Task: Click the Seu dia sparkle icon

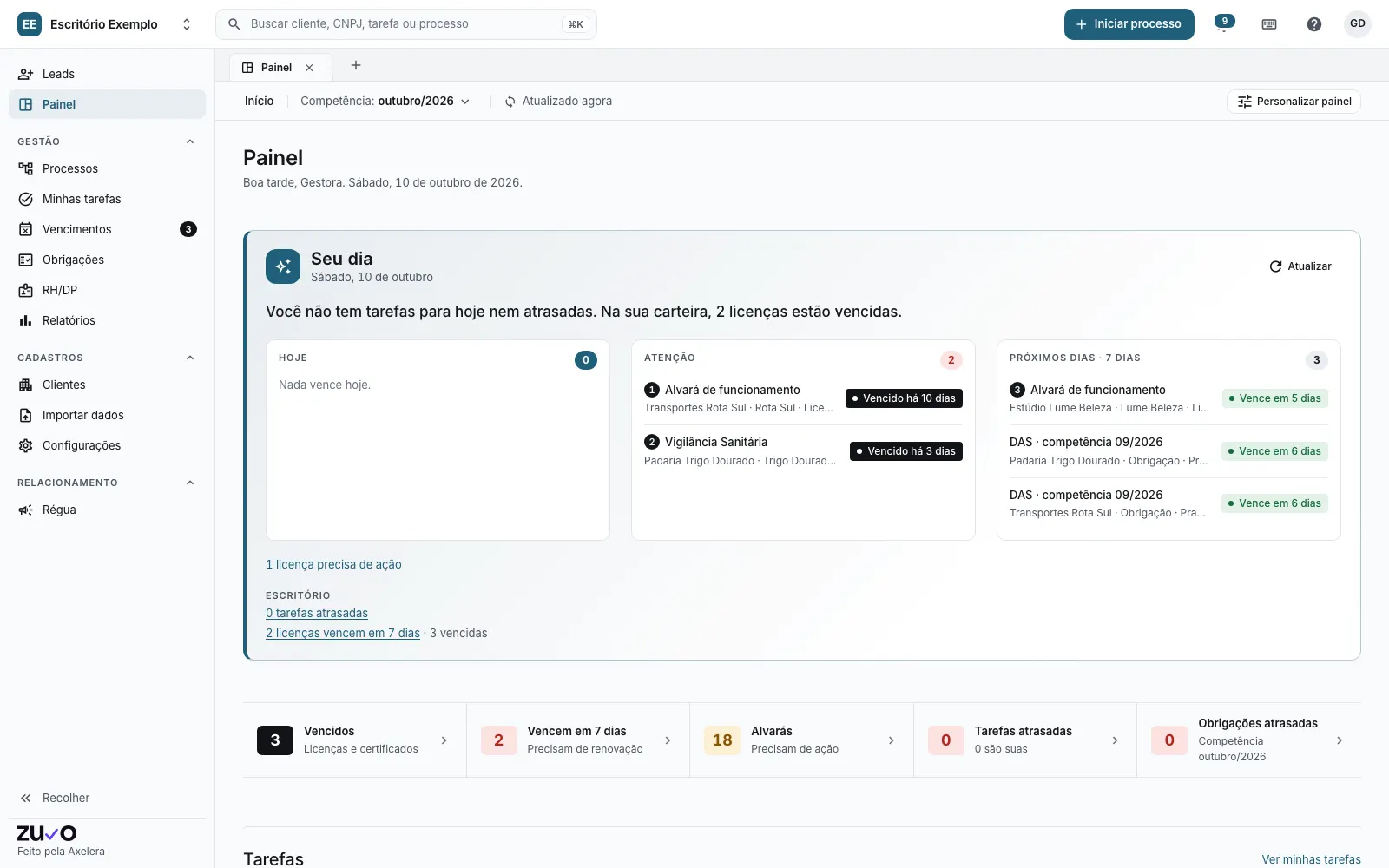Action: tap(283, 266)
